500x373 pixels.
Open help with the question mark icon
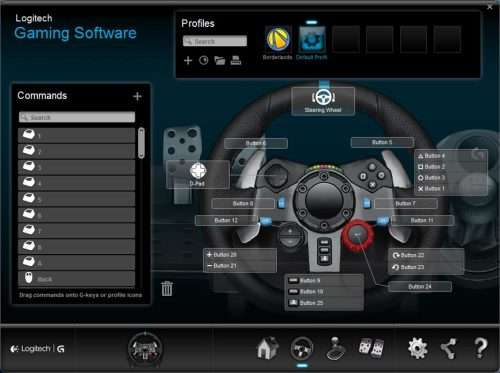click(481, 348)
